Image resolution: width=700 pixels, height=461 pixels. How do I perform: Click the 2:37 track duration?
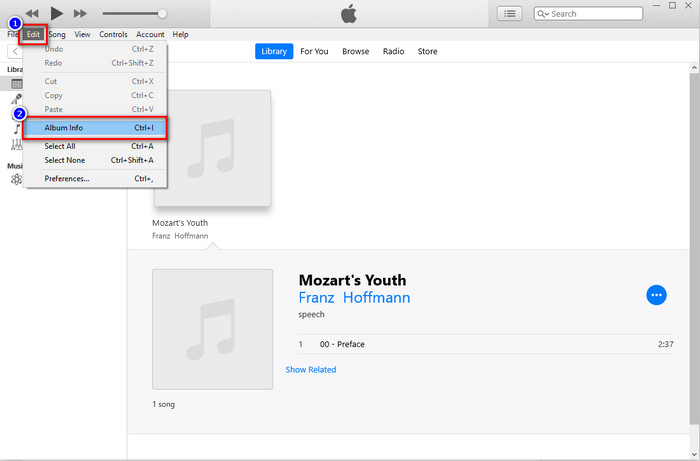[x=666, y=344]
